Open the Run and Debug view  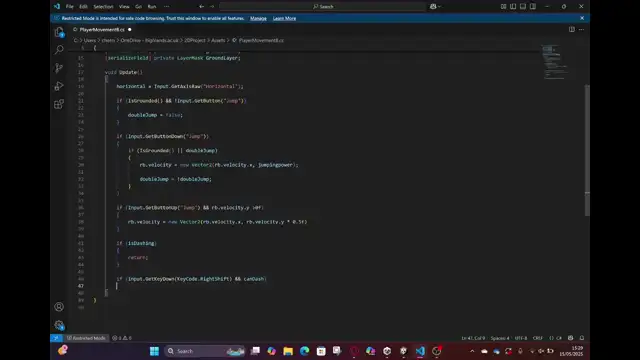tap(59, 86)
